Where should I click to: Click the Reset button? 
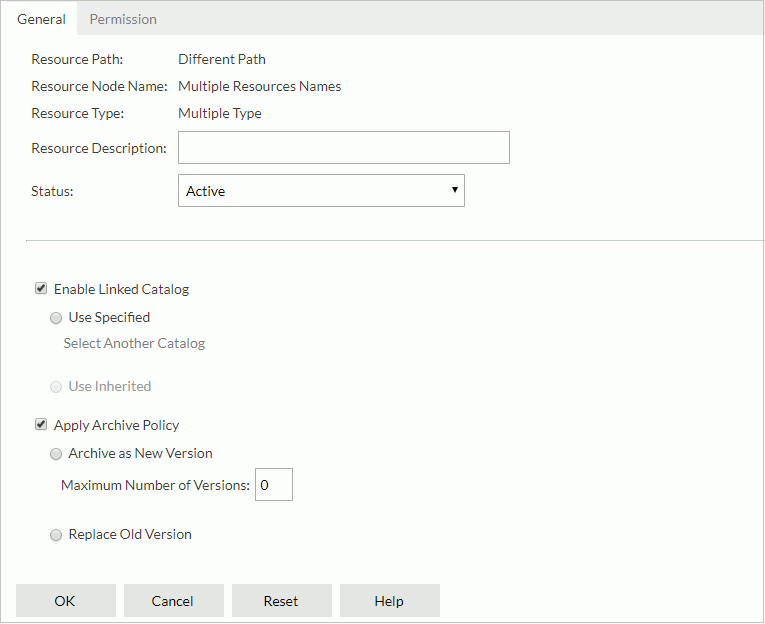[282, 601]
